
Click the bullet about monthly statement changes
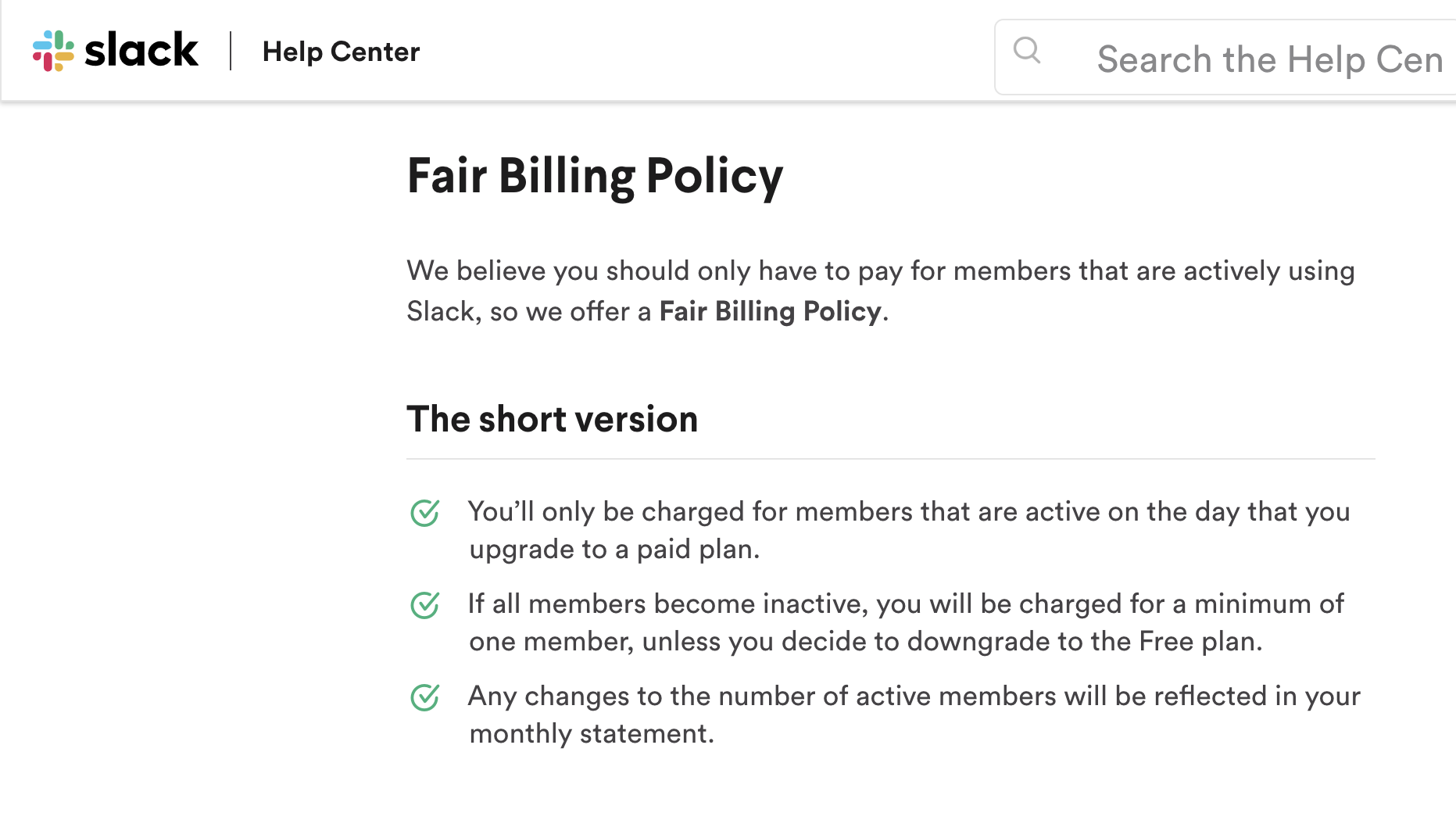tap(914, 715)
